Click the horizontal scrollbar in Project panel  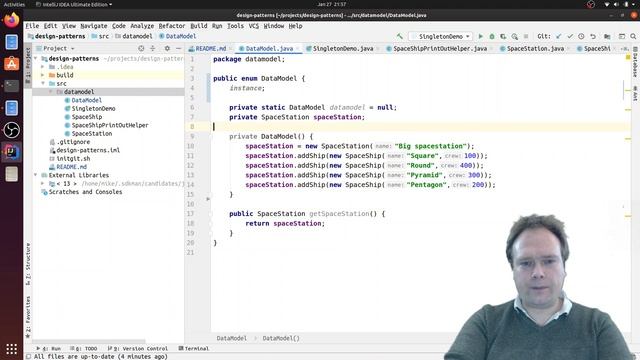pyautogui.click(x=89, y=341)
